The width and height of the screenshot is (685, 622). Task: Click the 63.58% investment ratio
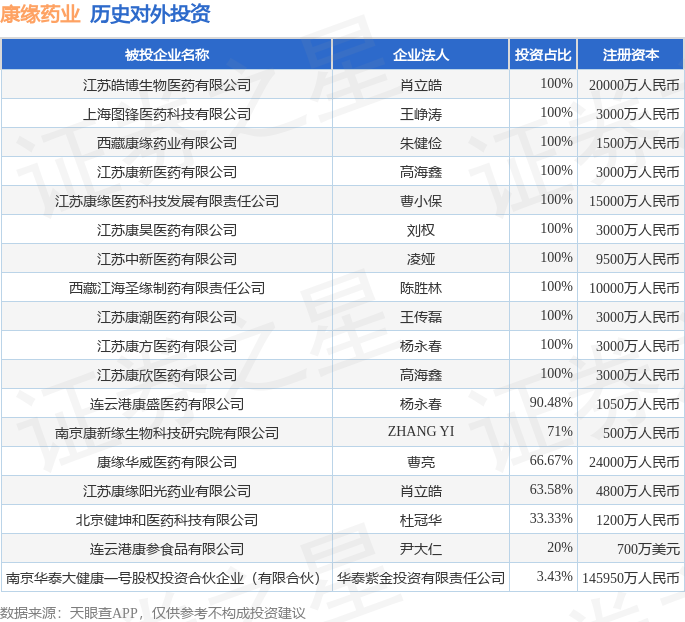(551, 489)
